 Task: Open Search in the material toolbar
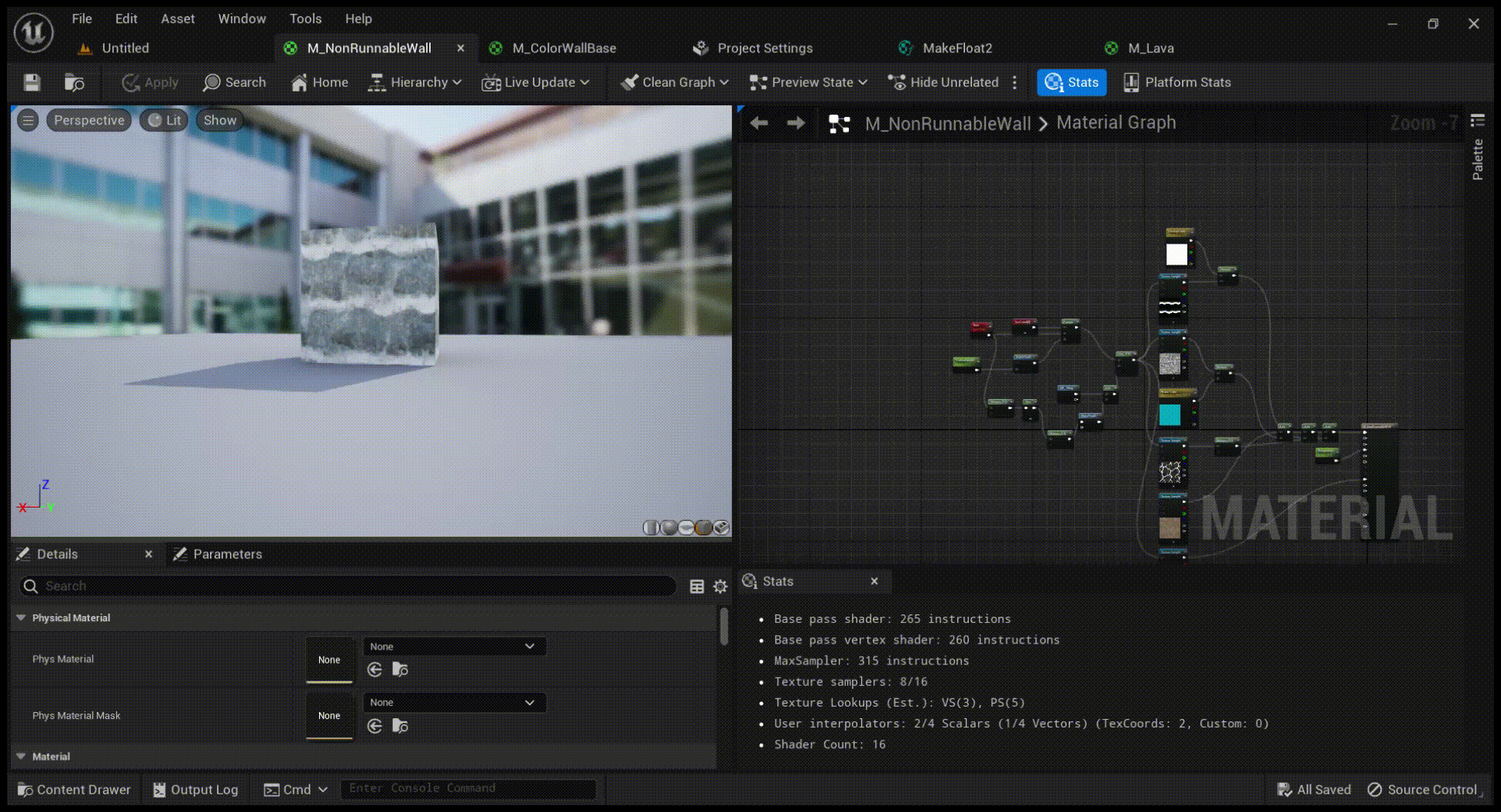(x=235, y=82)
